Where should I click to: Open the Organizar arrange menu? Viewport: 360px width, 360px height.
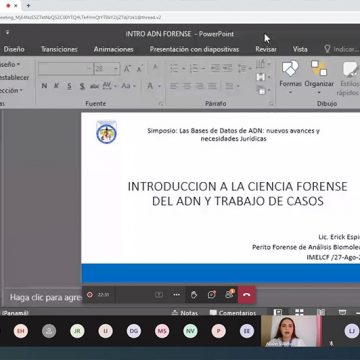[x=319, y=77]
